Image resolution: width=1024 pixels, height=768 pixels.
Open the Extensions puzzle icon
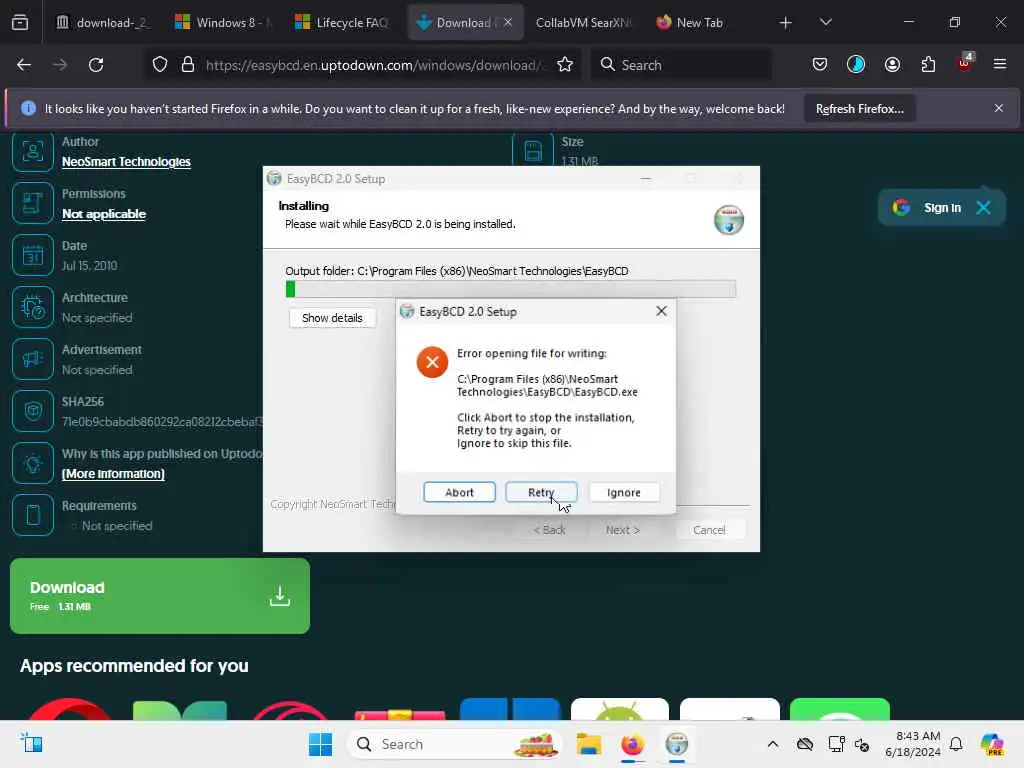click(x=928, y=65)
